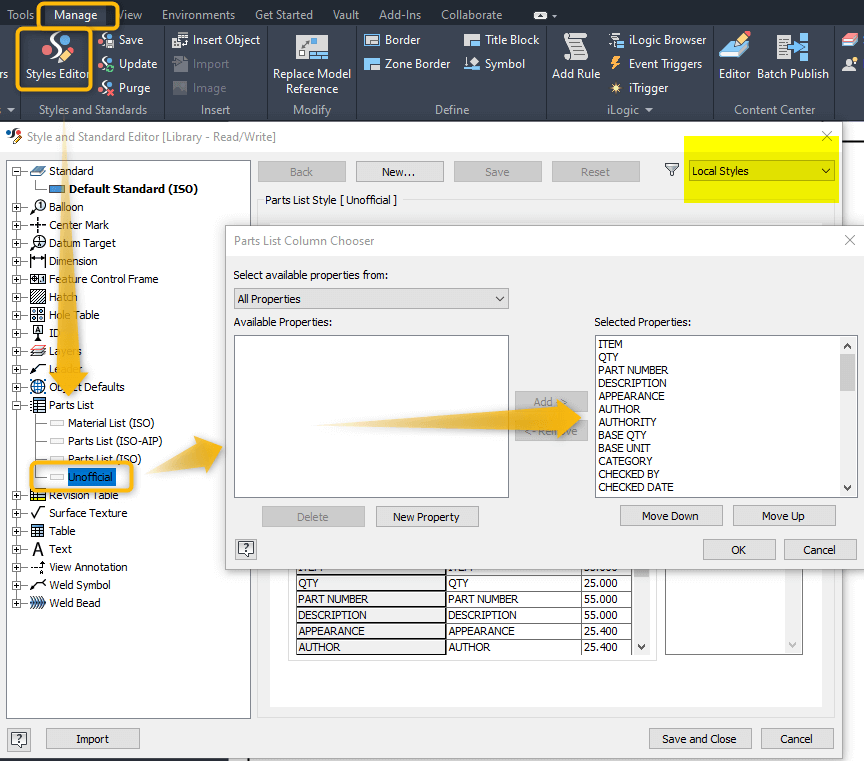Click the column table scrollbar down arrow
Screen dimensions: 864x761
[x=641, y=647]
